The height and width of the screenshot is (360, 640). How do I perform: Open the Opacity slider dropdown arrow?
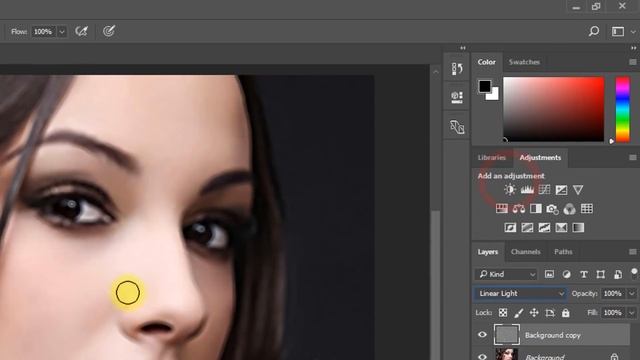[x=632, y=293]
